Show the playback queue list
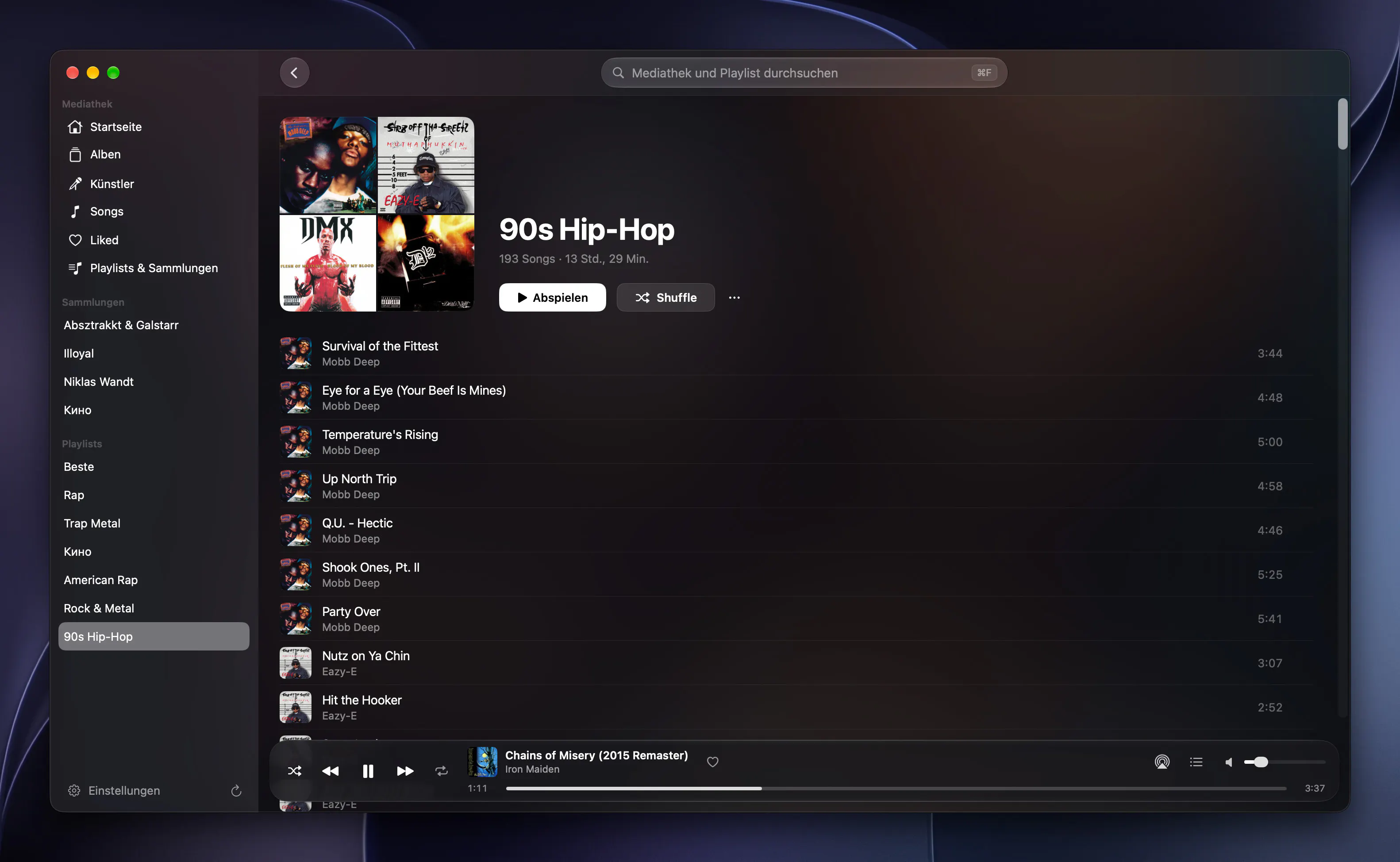This screenshot has height=862, width=1400. point(1196,762)
